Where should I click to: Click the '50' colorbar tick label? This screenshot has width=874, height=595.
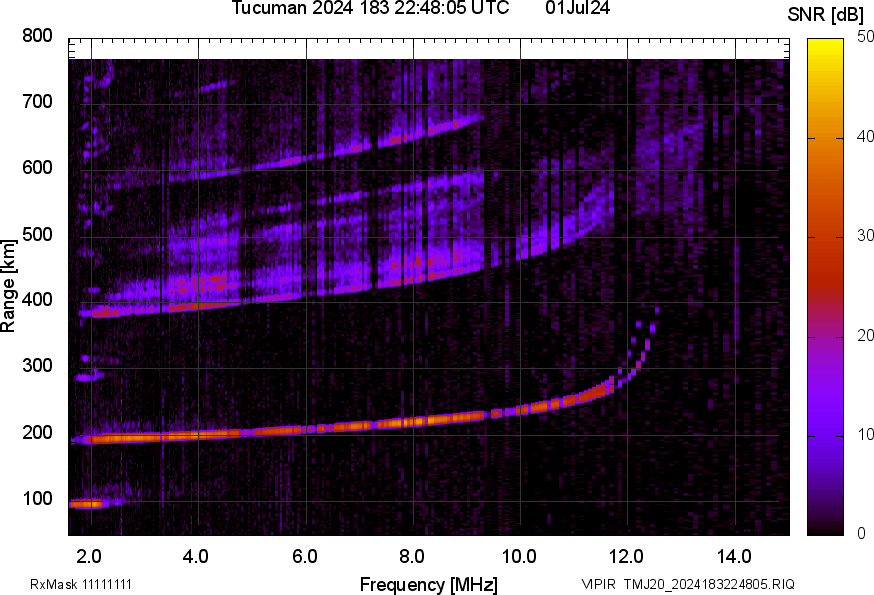coord(865,37)
